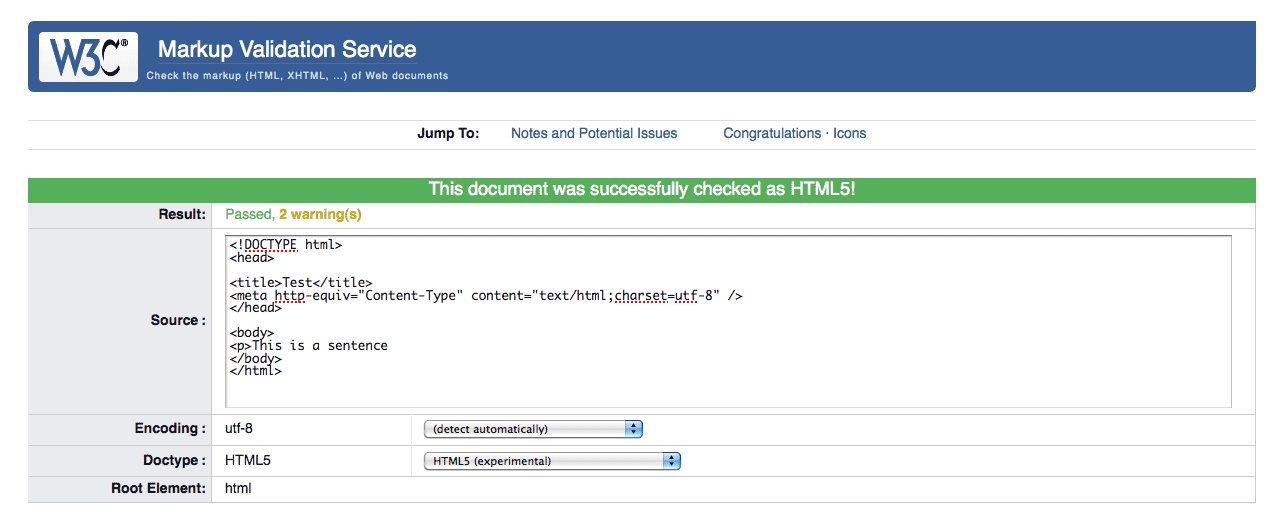1284x512 pixels.
Task: Click the "Check the markup" subtitle text
Action: coord(297,76)
